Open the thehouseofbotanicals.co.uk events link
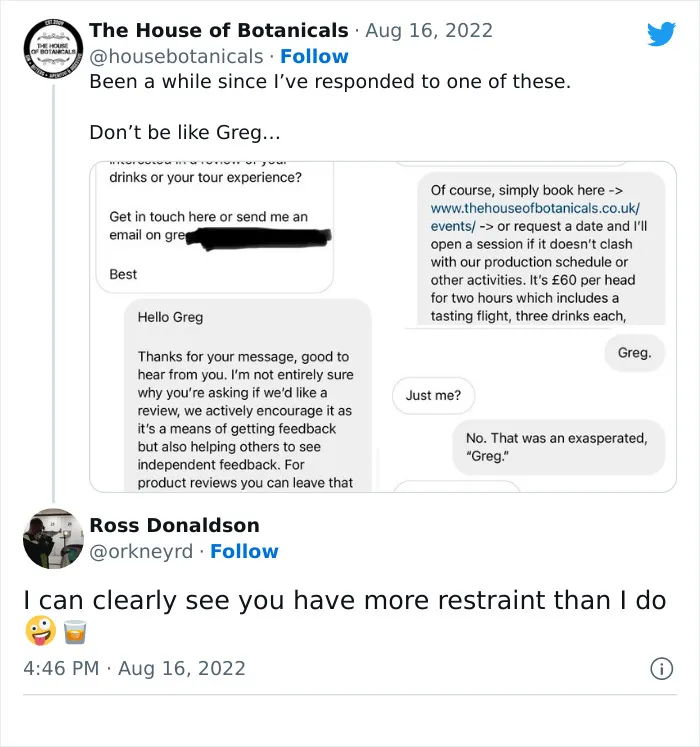This screenshot has width=700, height=747. (x=535, y=217)
